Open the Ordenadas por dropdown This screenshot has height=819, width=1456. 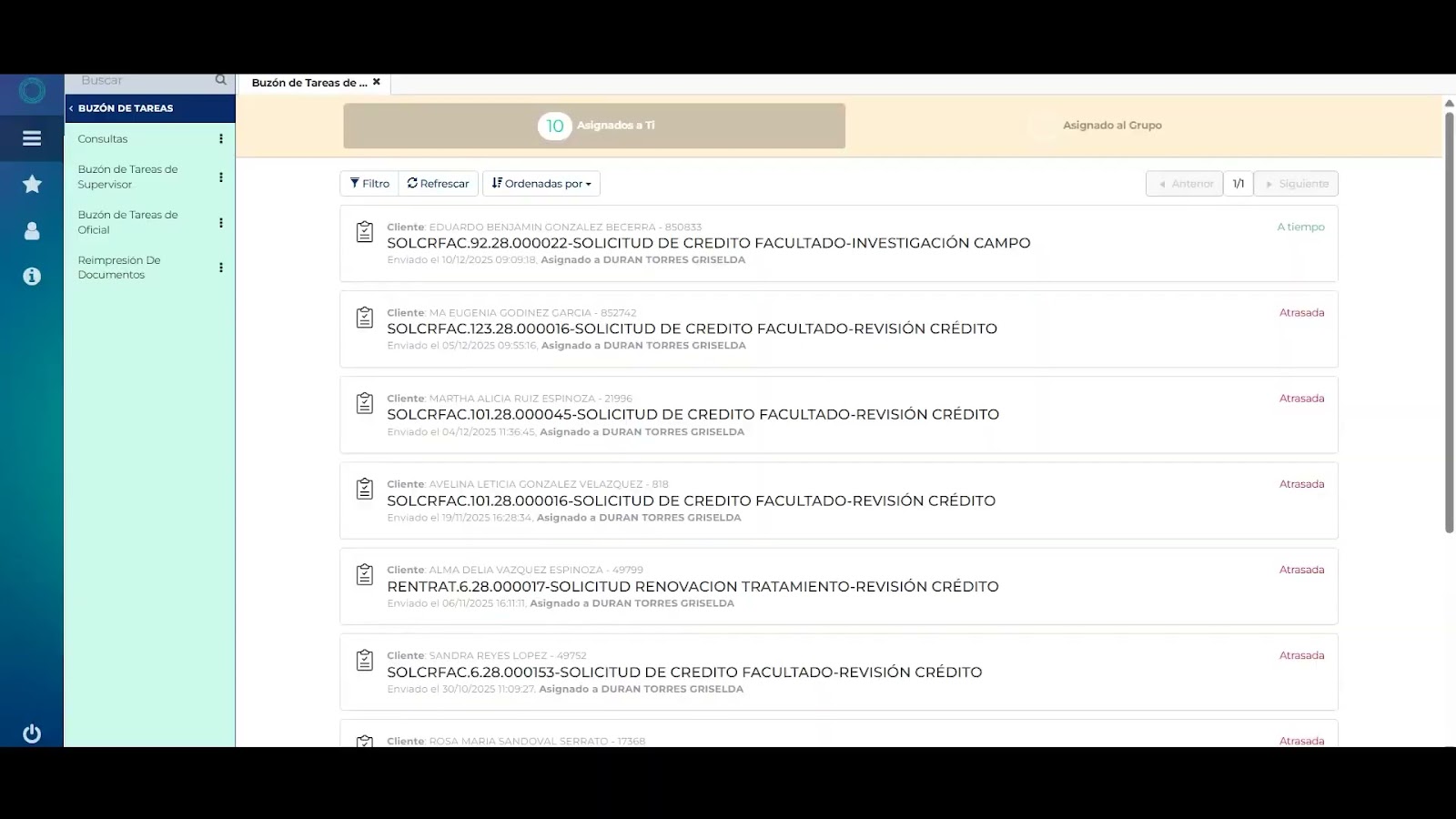[541, 183]
